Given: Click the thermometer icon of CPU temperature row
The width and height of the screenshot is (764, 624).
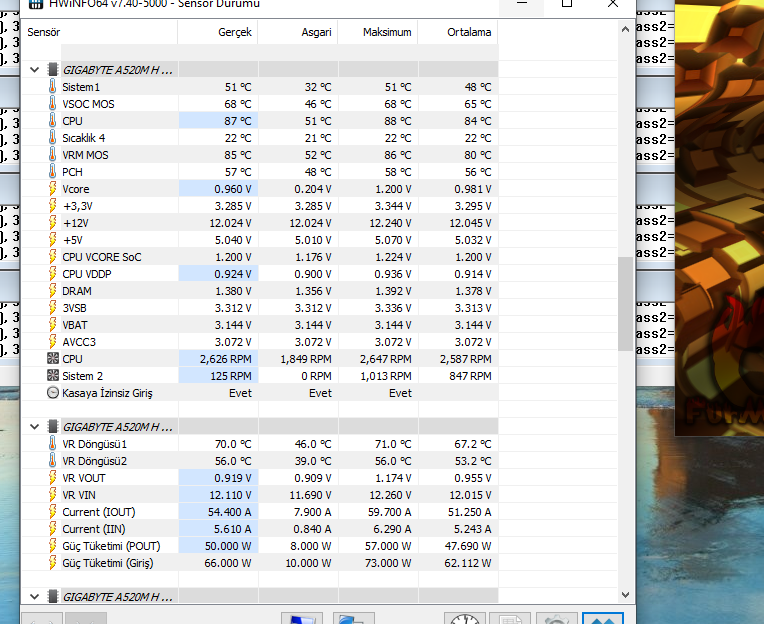Looking at the screenshot, I should click(53, 121).
